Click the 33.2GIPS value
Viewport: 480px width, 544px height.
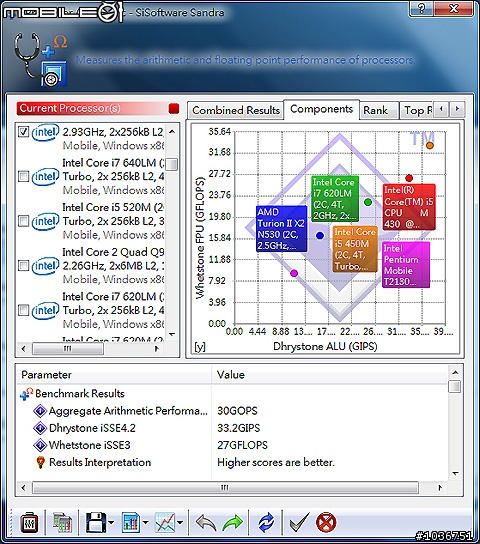(x=239, y=428)
